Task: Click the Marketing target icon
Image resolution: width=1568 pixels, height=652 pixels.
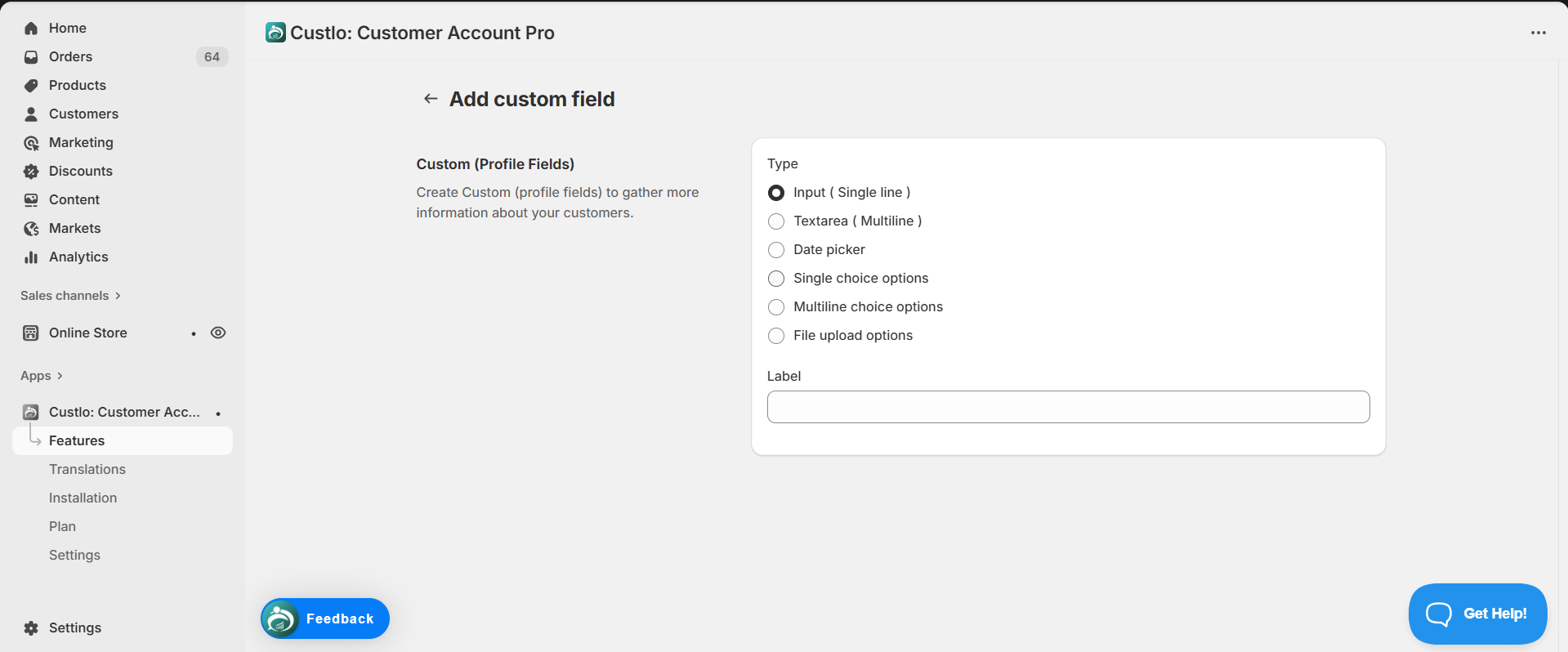Action: [x=31, y=143]
